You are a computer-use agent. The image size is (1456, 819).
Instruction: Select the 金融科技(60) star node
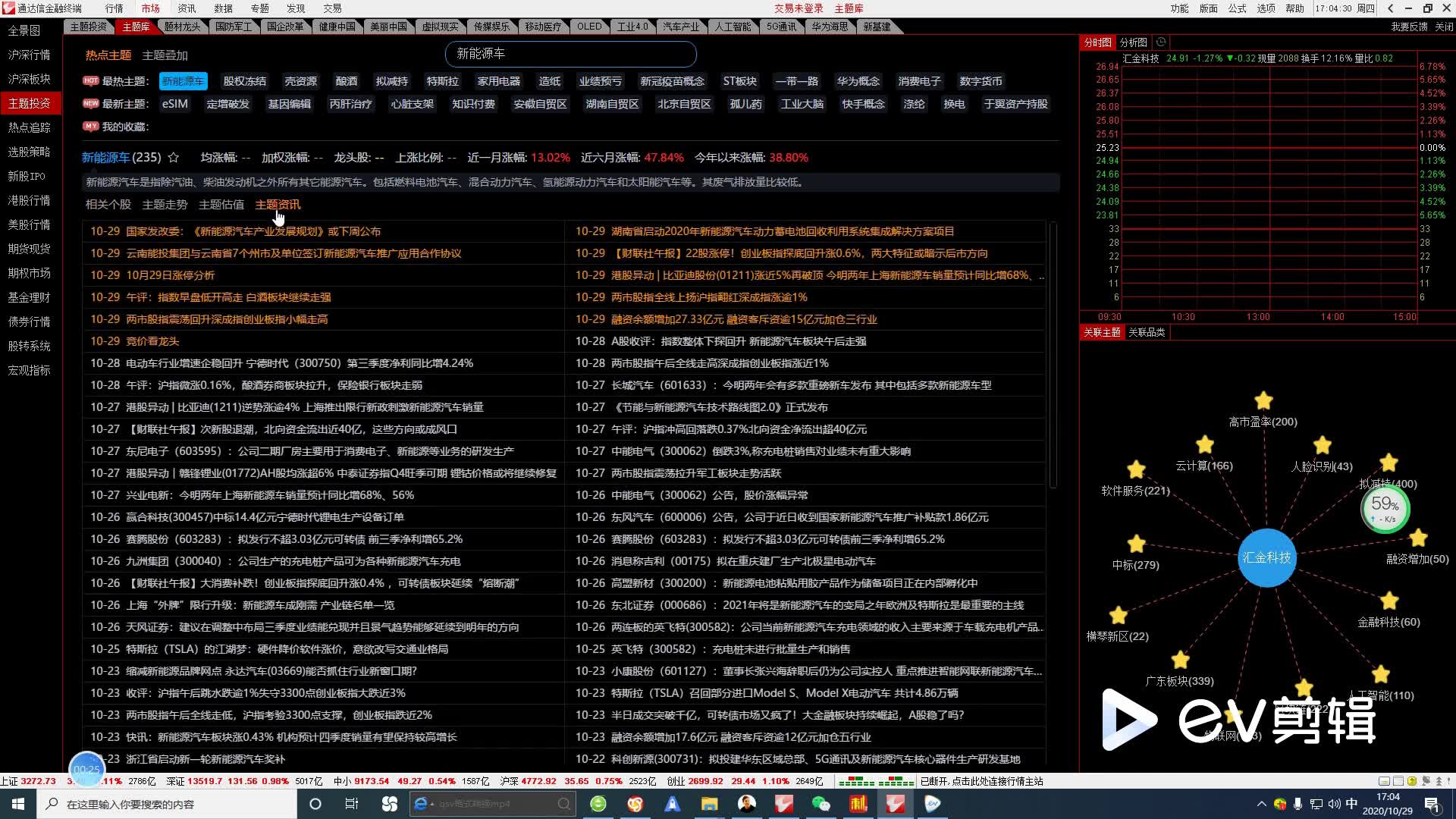[x=1389, y=601]
